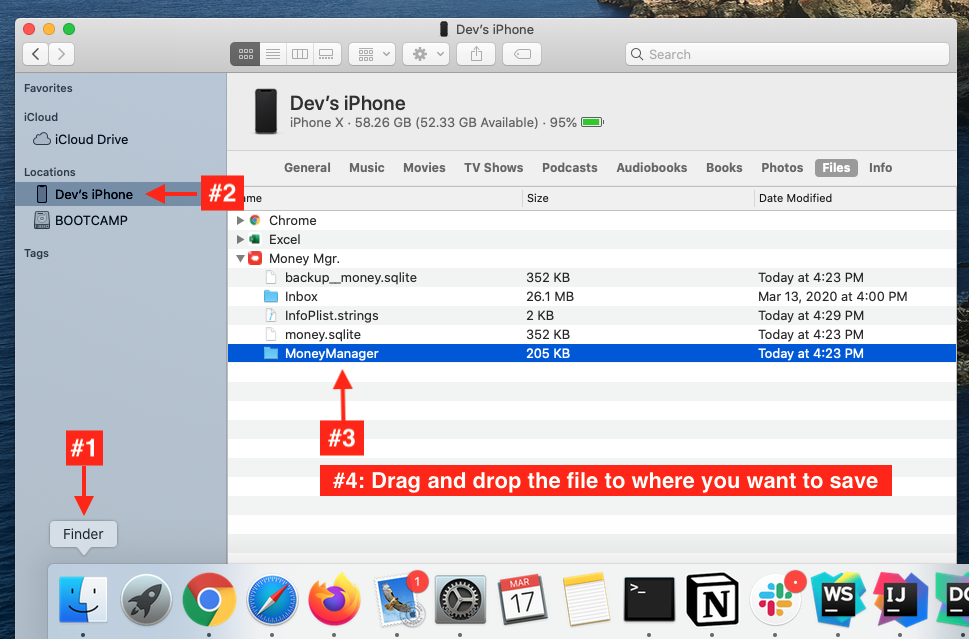Switch to column view in toolbar

click(300, 54)
